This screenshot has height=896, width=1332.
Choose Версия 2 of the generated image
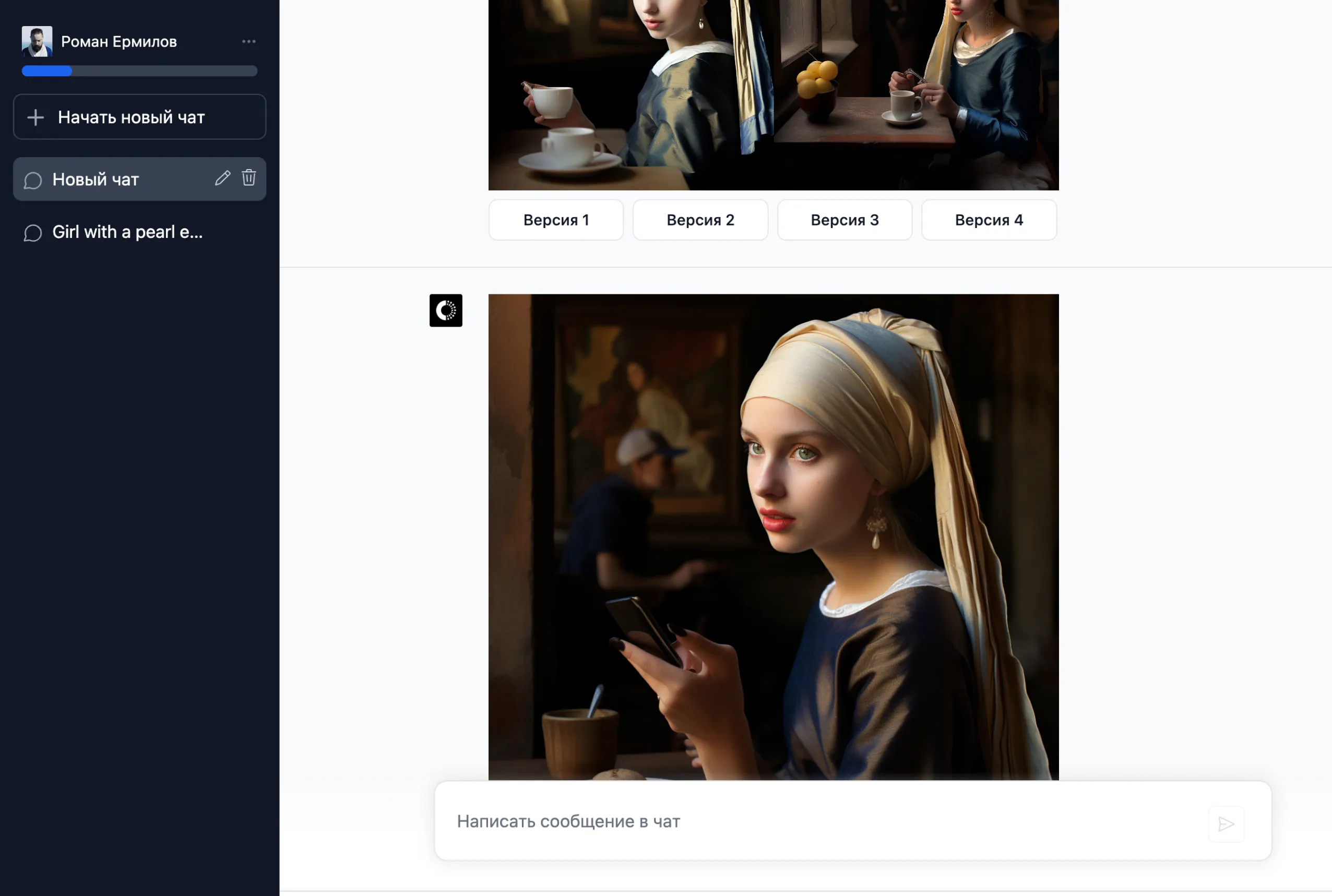tap(700, 220)
